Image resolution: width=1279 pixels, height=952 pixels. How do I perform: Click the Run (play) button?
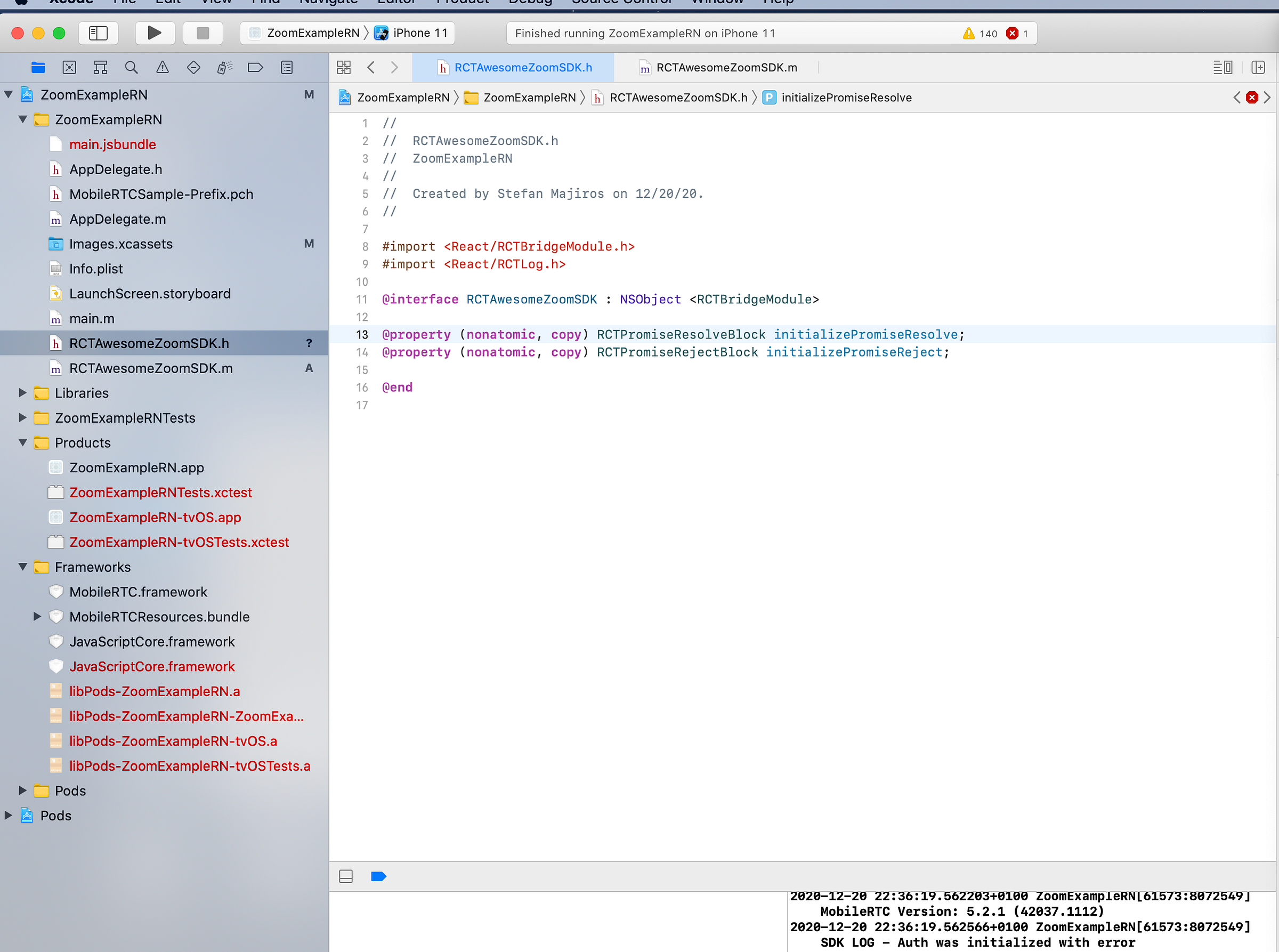155,33
